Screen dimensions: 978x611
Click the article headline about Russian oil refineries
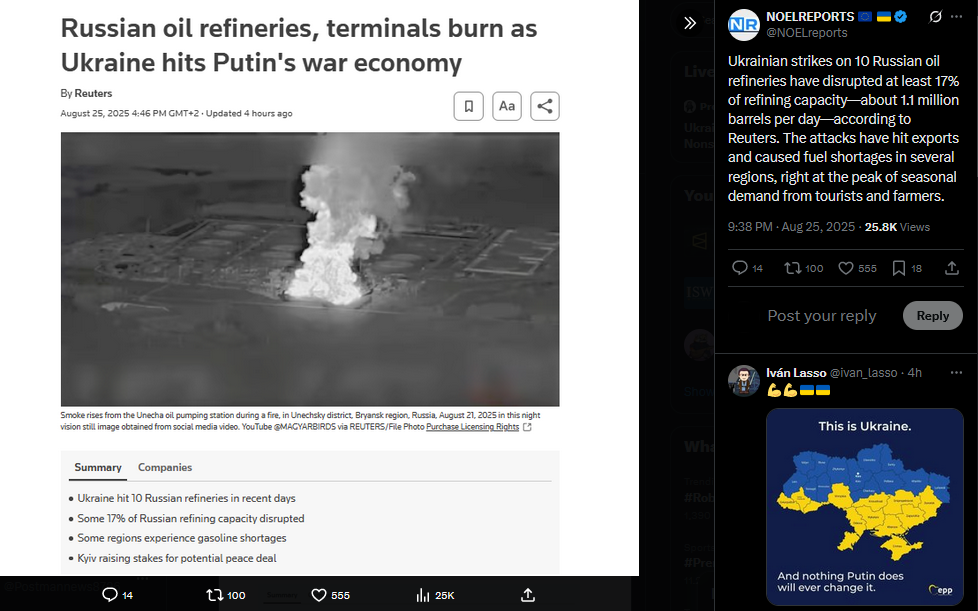tap(299, 45)
